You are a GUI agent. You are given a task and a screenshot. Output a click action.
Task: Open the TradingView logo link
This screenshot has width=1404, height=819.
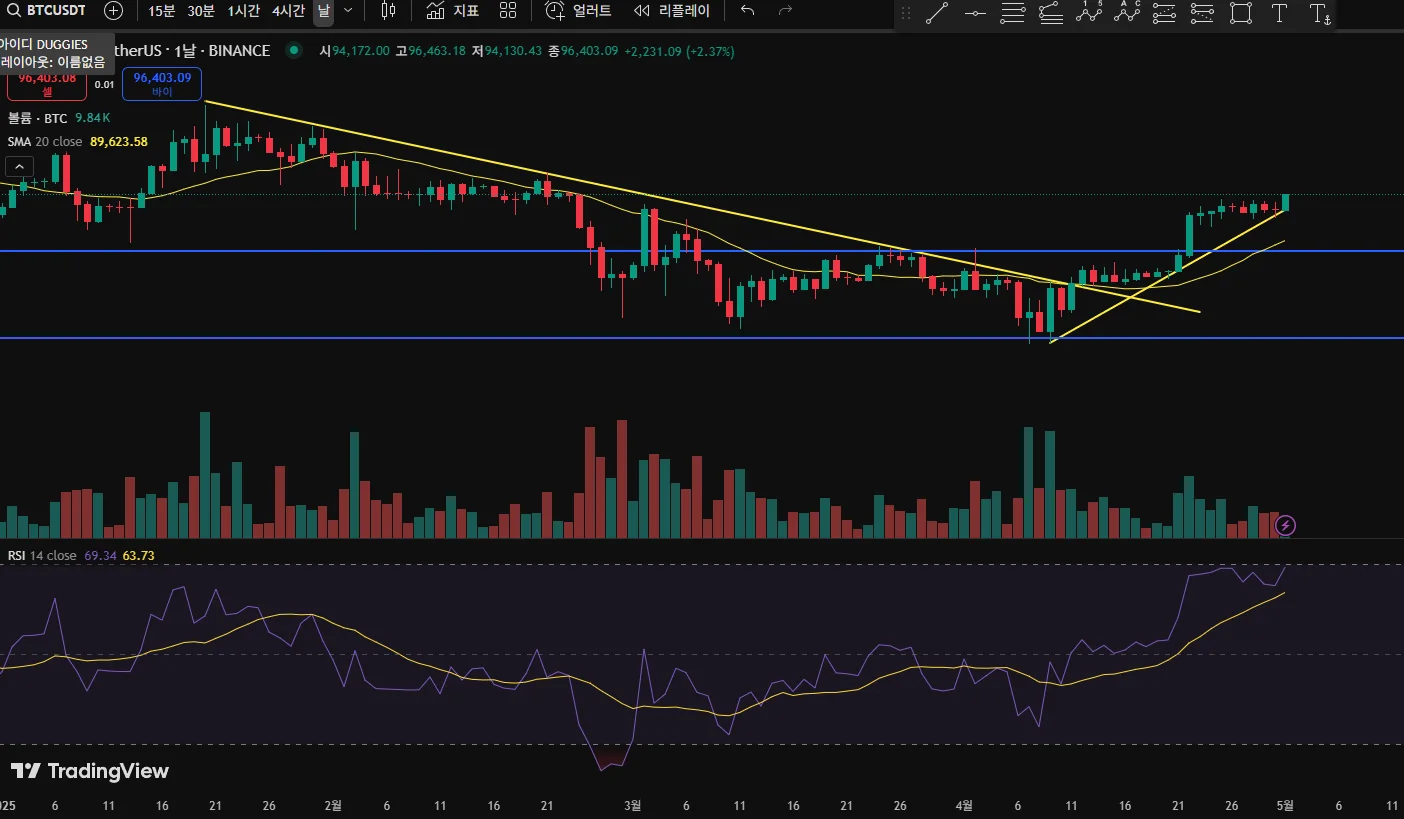[90, 771]
